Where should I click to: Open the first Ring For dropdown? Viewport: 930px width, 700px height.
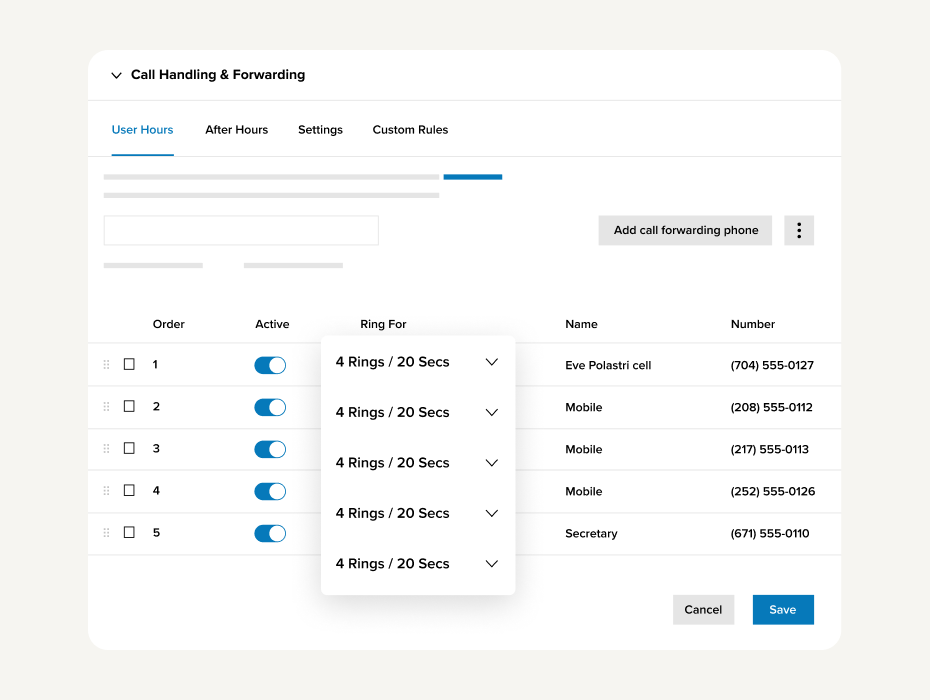point(417,362)
